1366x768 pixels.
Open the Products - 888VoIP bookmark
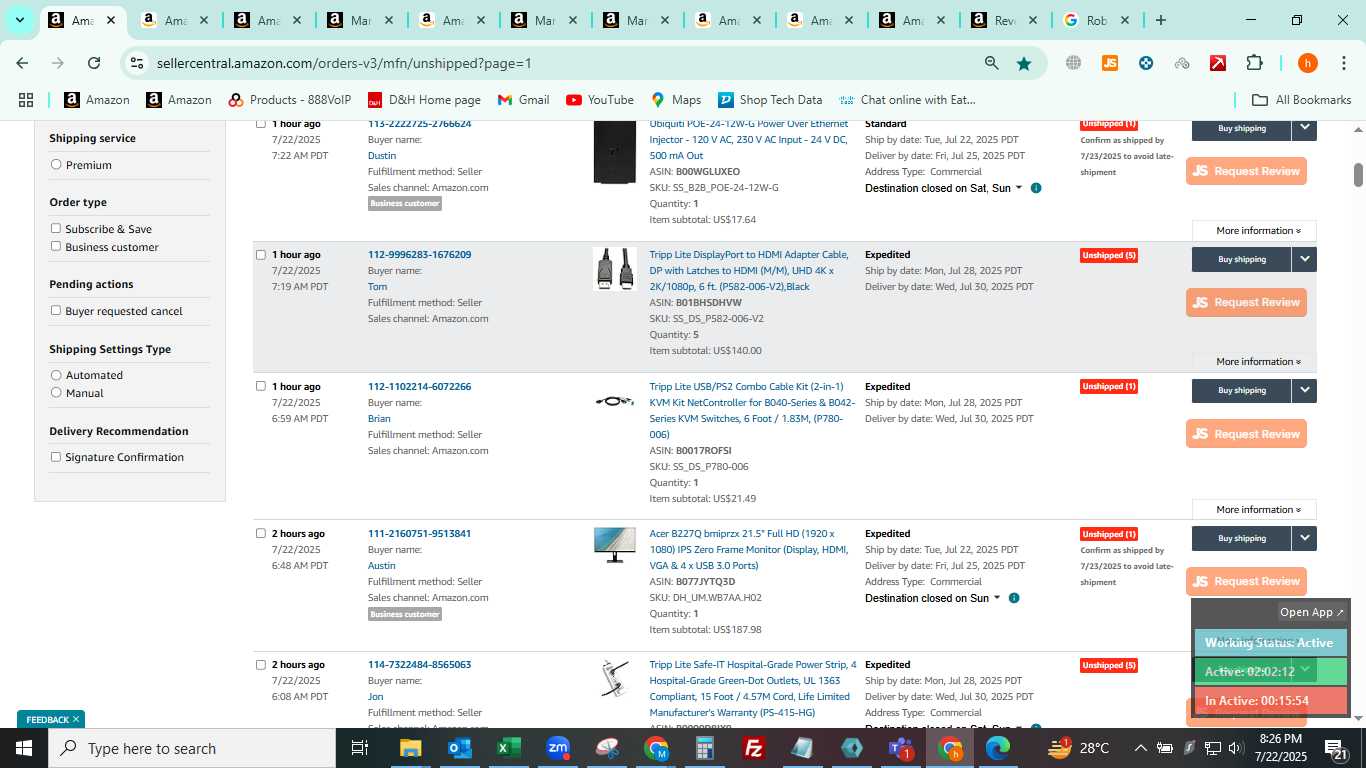tap(290, 100)
